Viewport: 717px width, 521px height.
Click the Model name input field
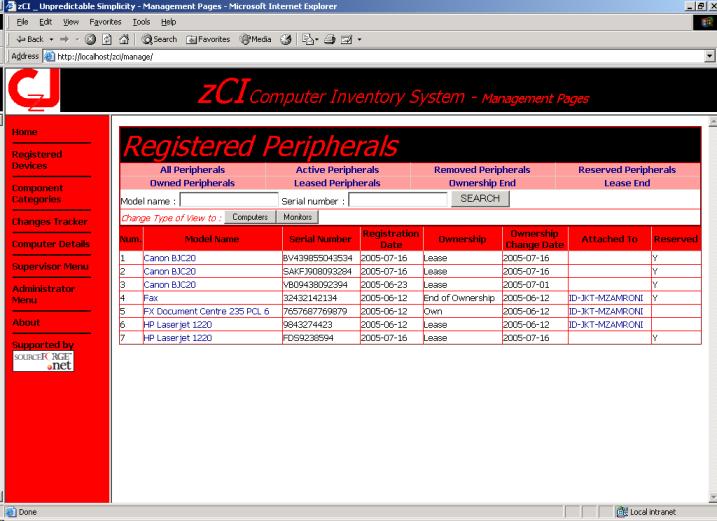coord(229,200)
